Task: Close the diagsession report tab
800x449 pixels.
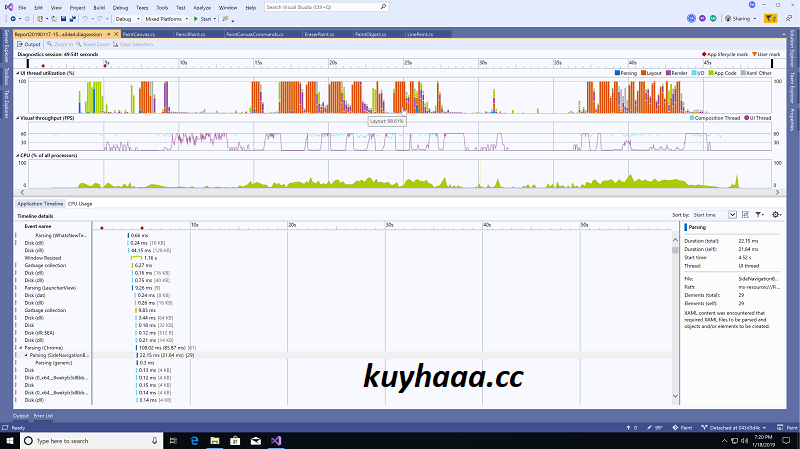Action: click(116, 34)
